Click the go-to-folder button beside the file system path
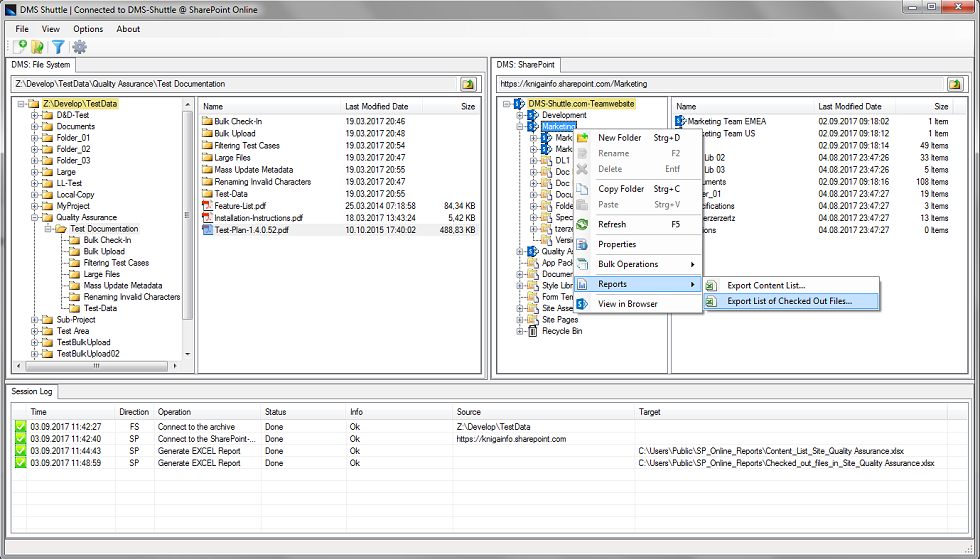Image resolution: width=980 pixels, height=559 pixels. 468,84
